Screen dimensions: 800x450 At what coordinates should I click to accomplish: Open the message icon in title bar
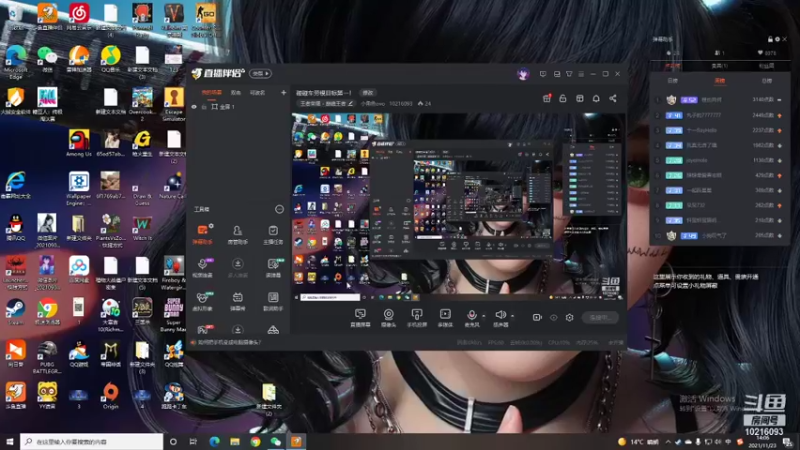(x=543, y=74)
